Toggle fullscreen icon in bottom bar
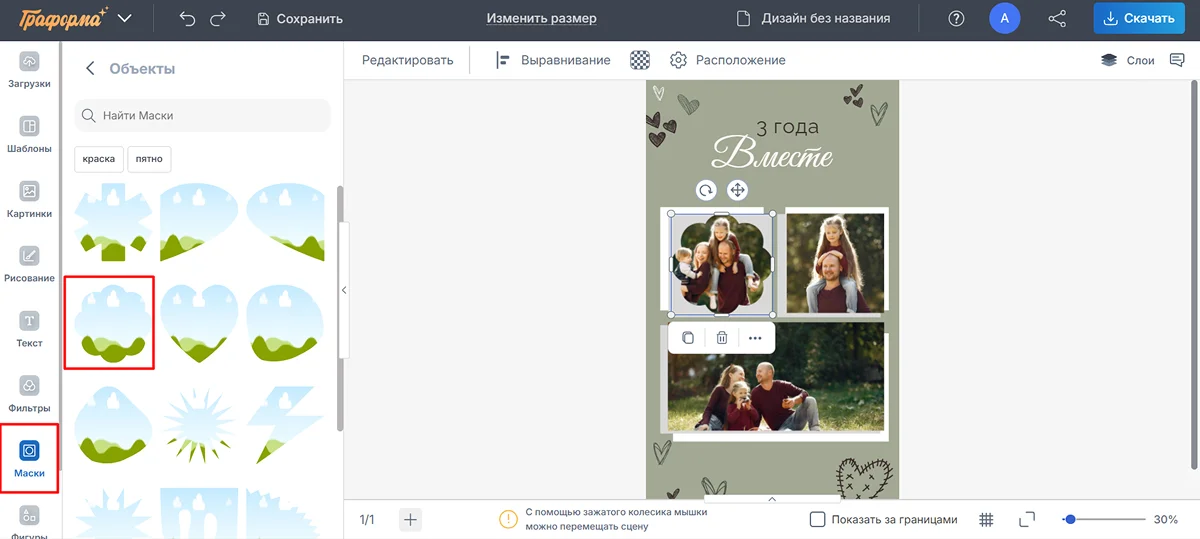This screenshot has height=539, width=1200. pos(1026,519)
